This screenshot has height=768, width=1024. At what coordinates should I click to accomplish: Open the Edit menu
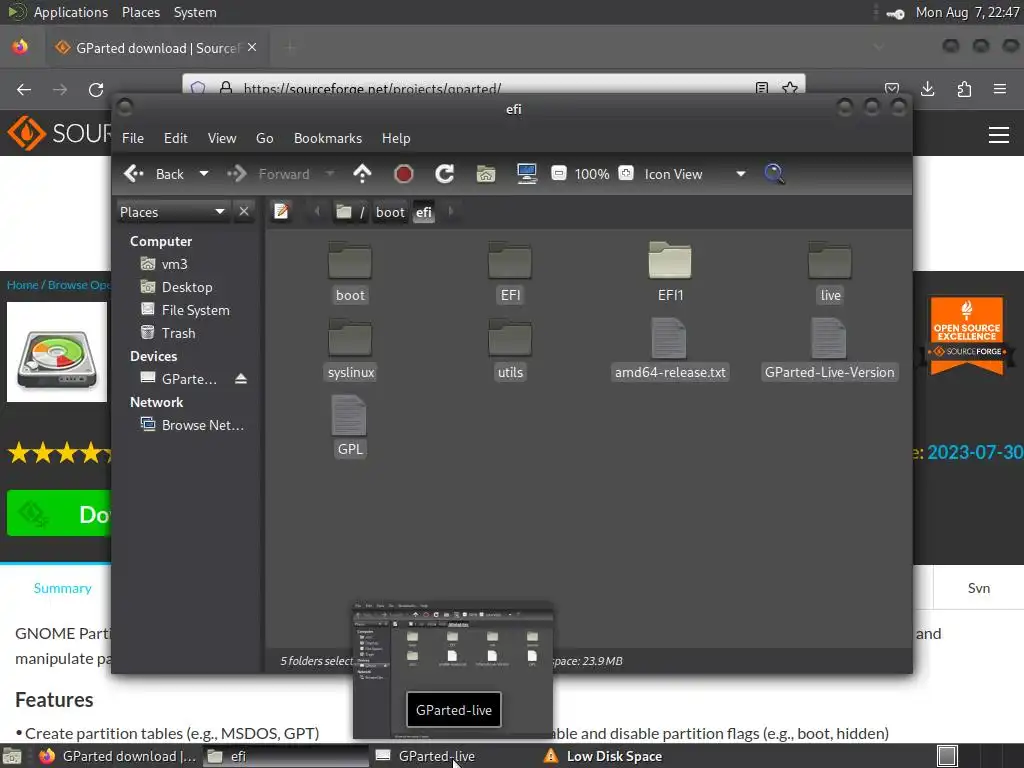[x=176, y=138]
